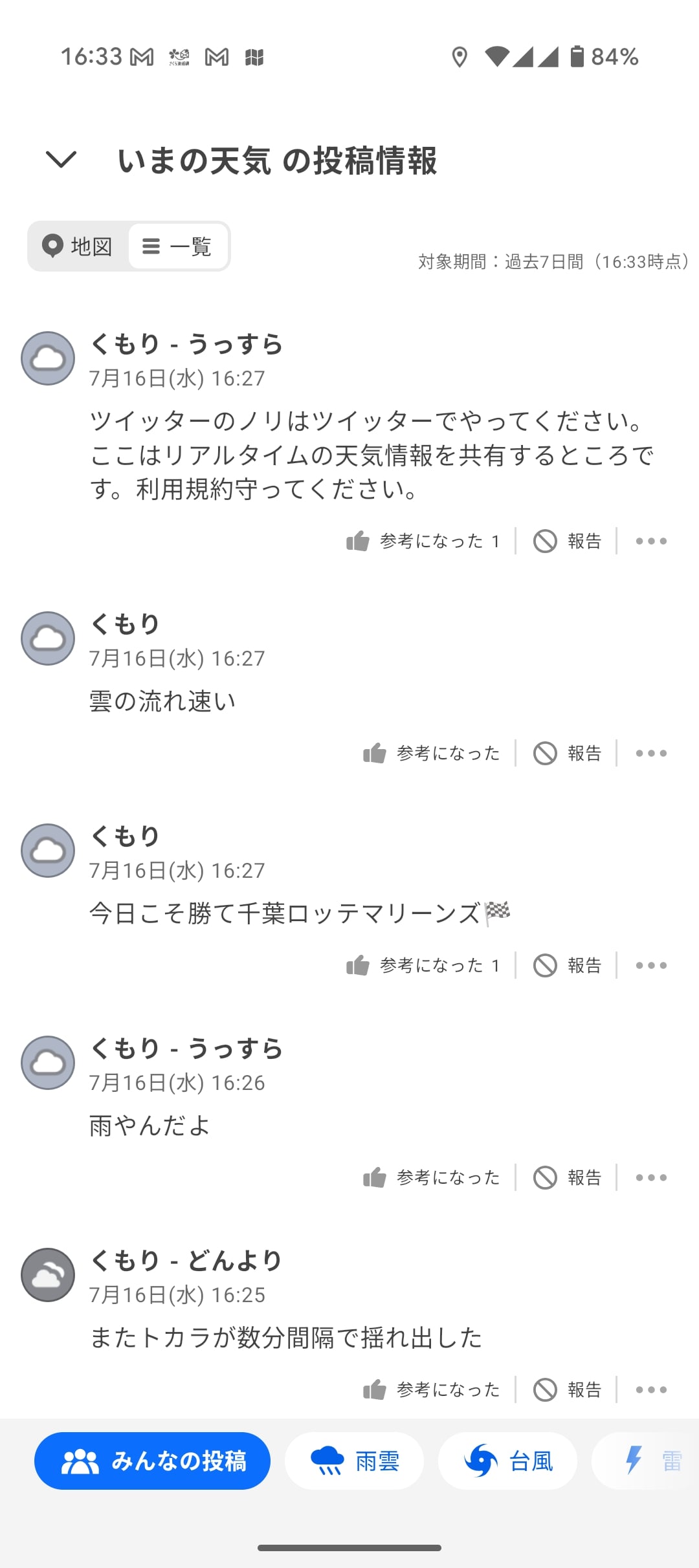Report the Twitter-complaint post (報告)
The image size is (699, 1568).
tap(567, 541)
